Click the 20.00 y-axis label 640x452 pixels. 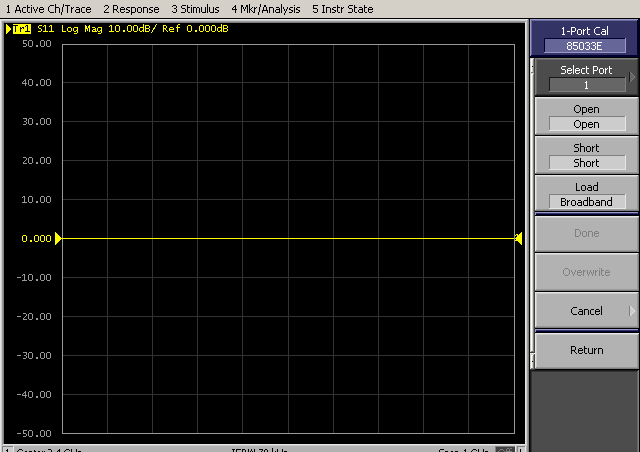(x=37, y=160)
